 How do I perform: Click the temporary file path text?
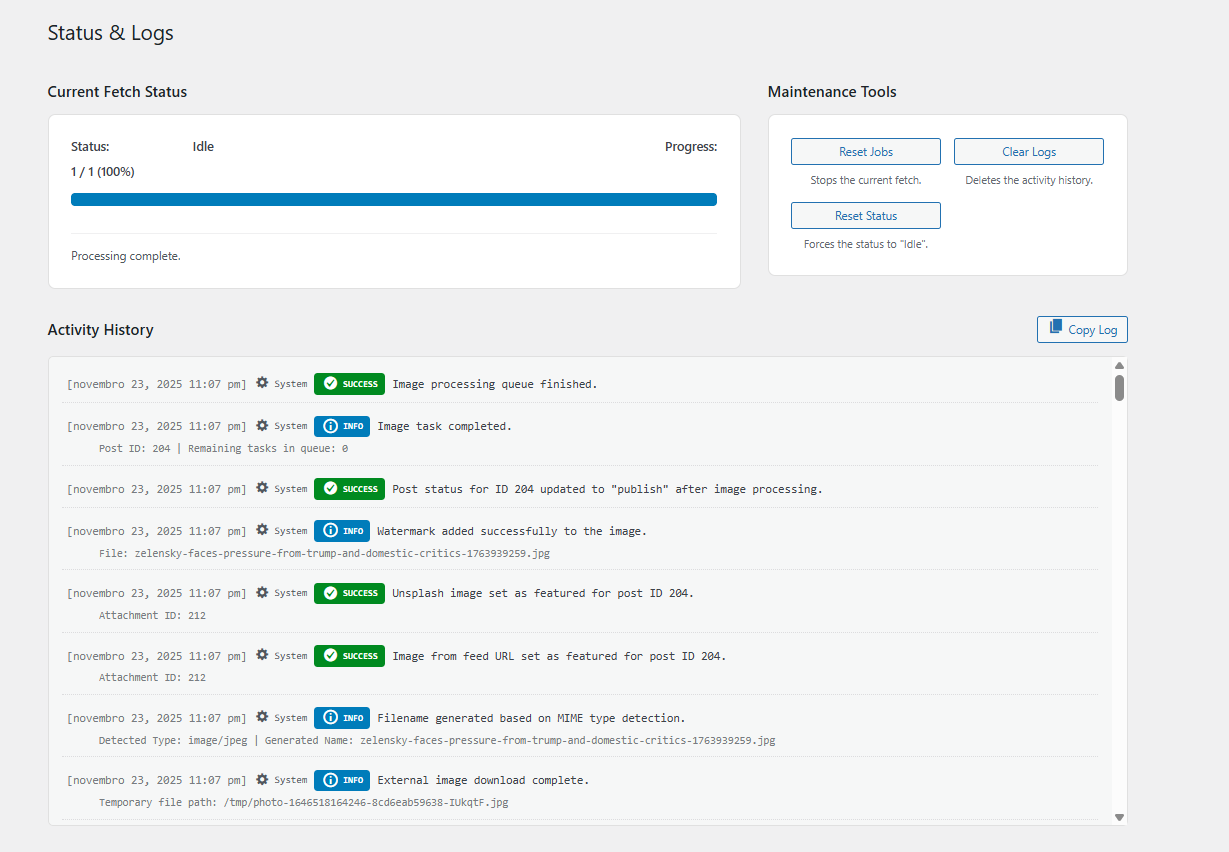303,802
